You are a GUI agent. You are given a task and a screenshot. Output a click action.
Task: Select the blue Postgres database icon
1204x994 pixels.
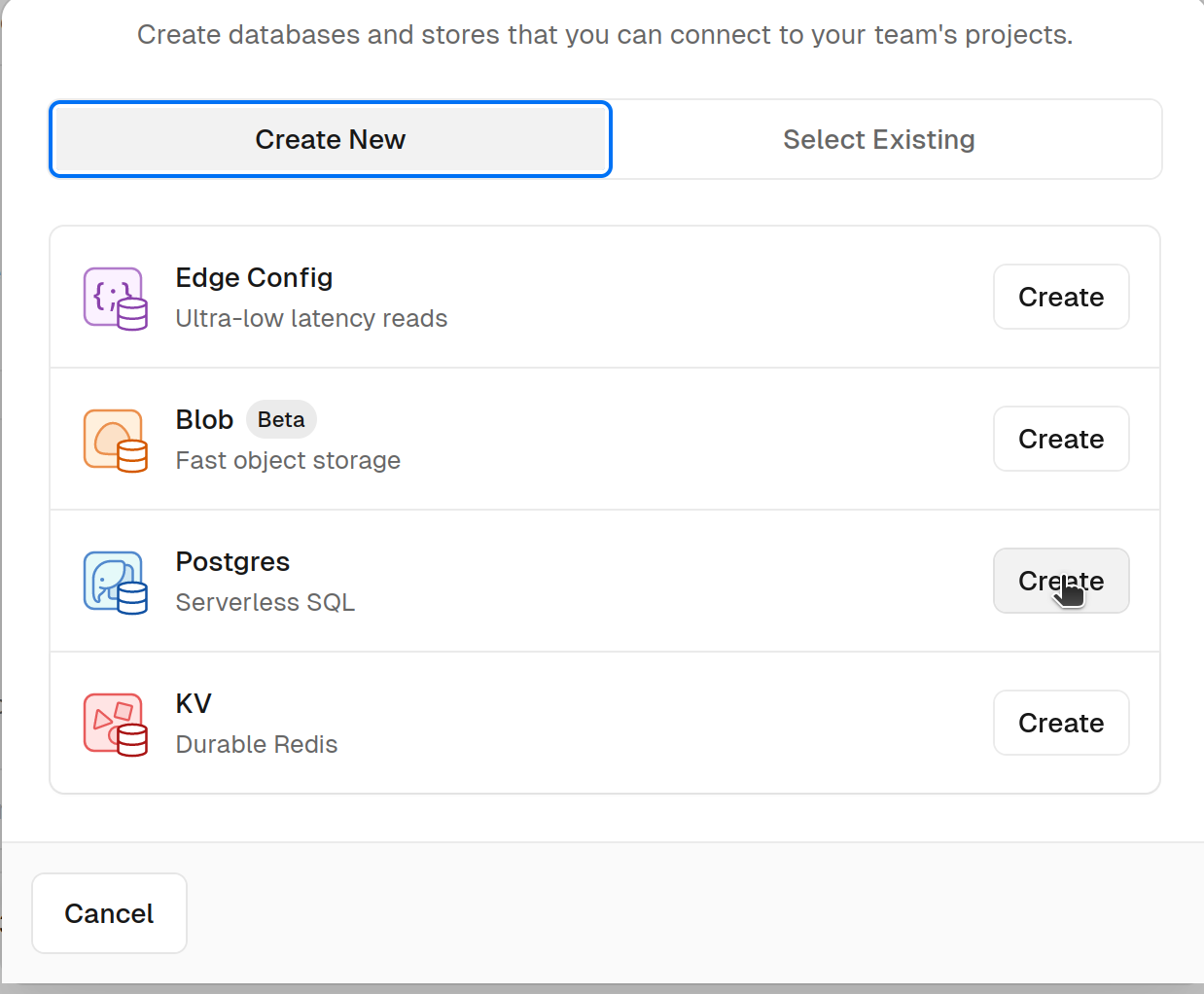[115, 582]
